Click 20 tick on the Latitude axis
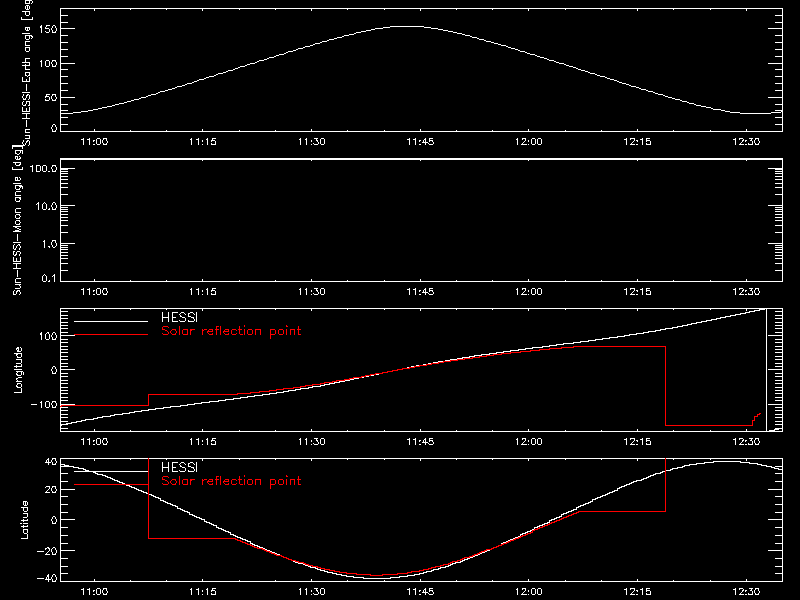 tap(51, 489)
